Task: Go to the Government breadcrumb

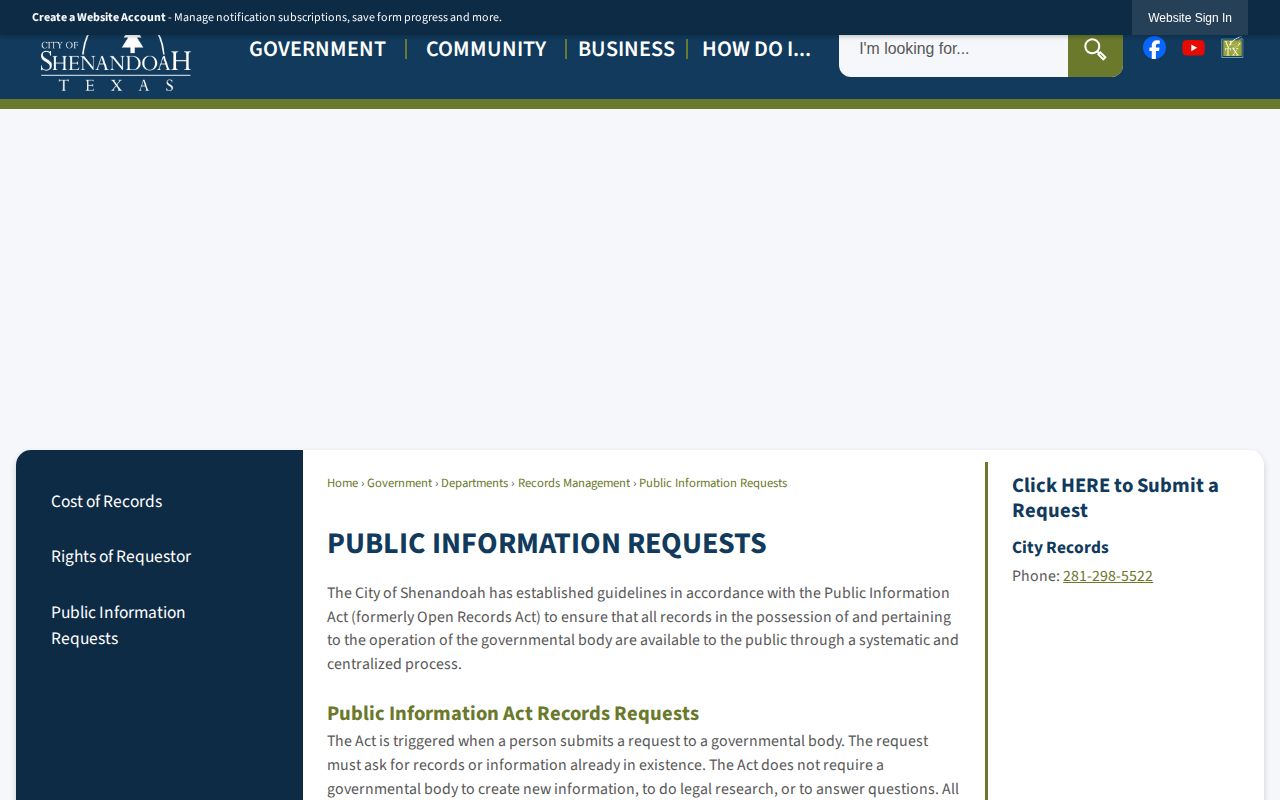Action: click(x=399, y=483)
